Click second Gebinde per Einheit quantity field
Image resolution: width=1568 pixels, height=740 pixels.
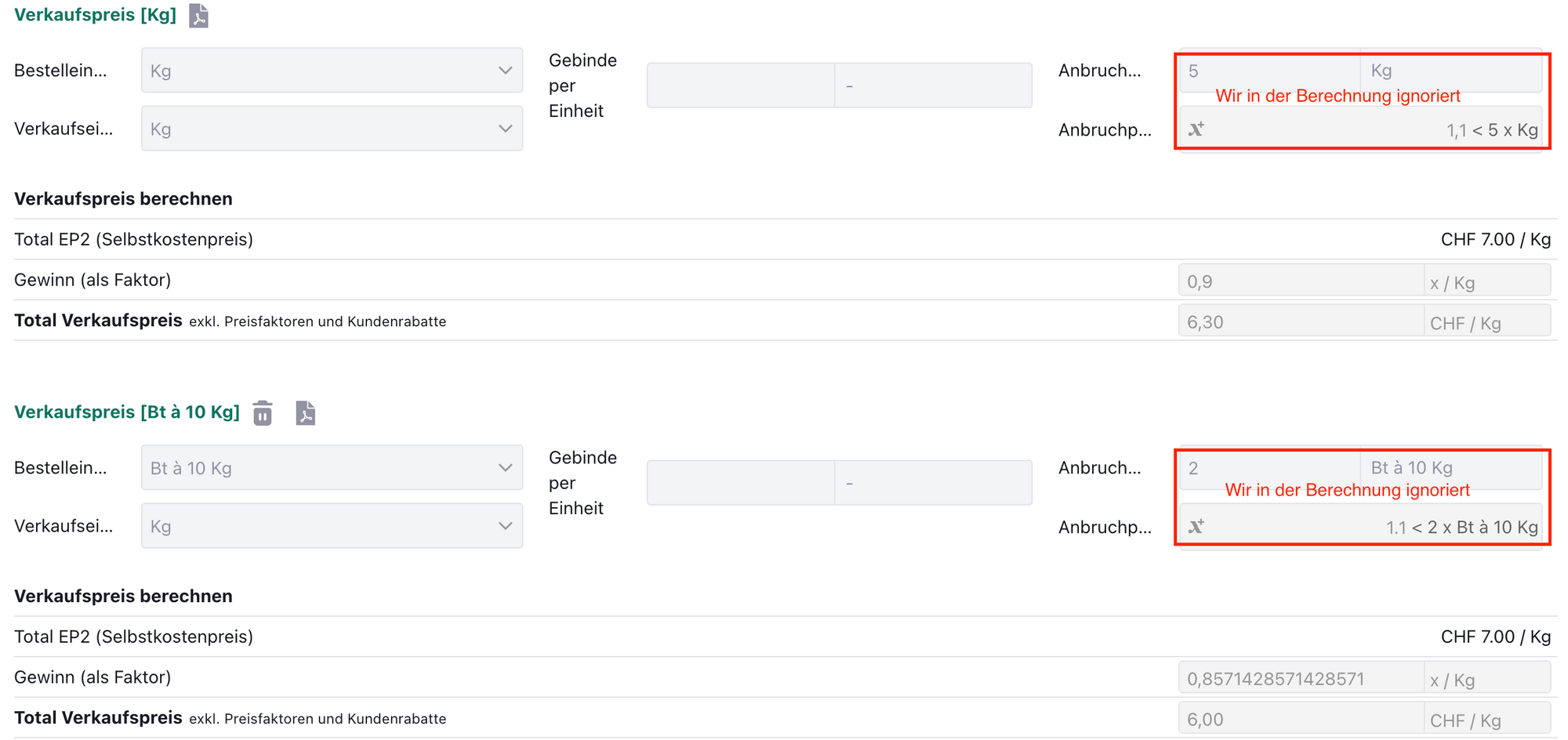(740, 483)
